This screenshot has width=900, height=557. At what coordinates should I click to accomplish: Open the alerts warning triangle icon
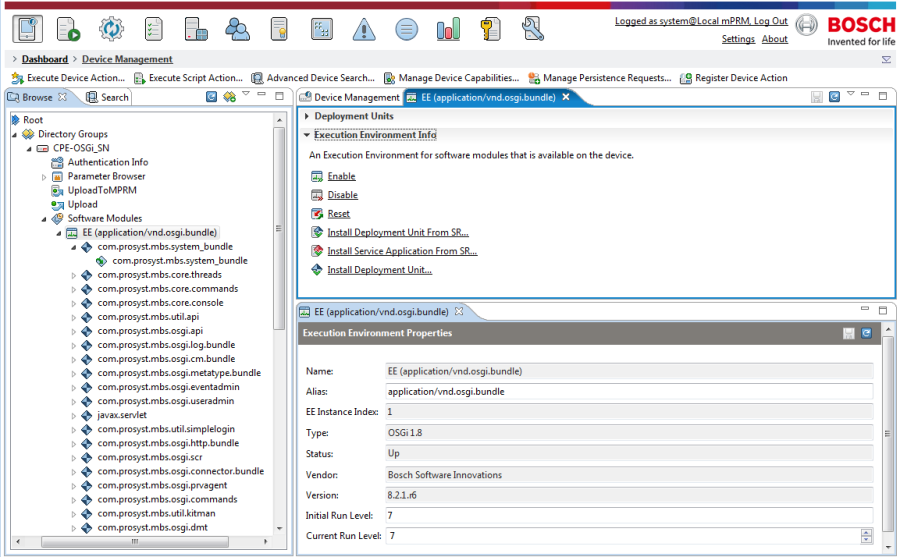coord(364,29)
